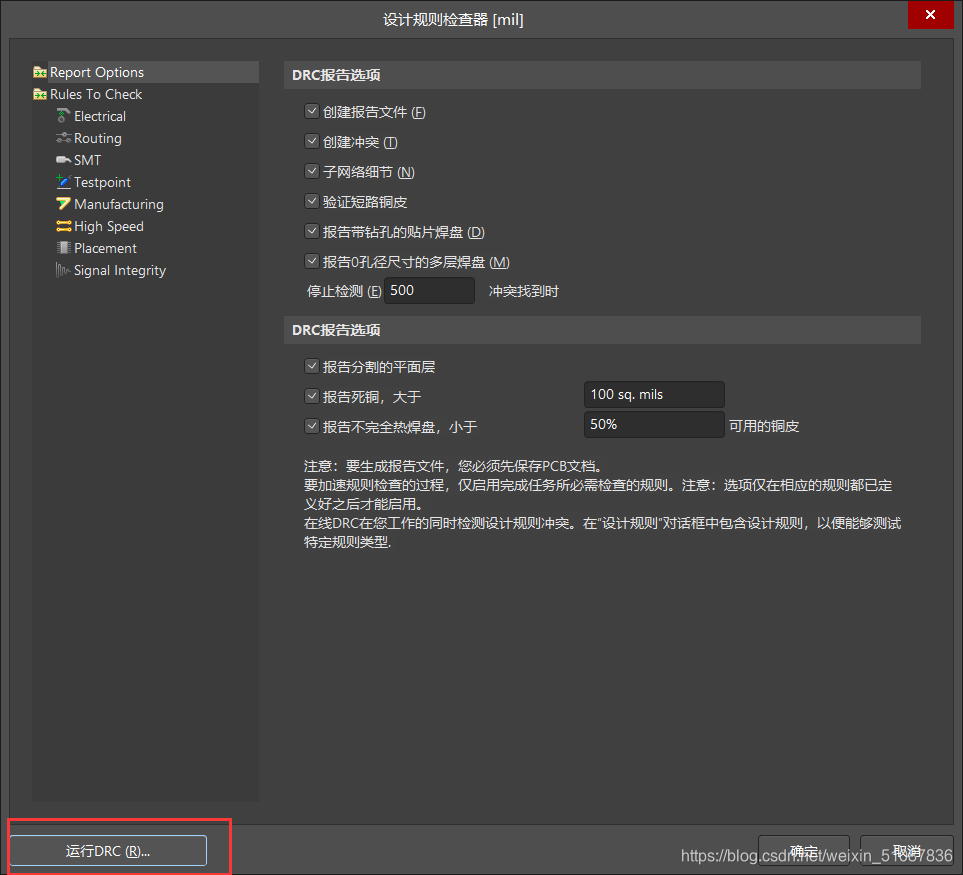Select the Electrical rules category icon
Viewport: 963px width, 875px height.
(x=63, y=116)
